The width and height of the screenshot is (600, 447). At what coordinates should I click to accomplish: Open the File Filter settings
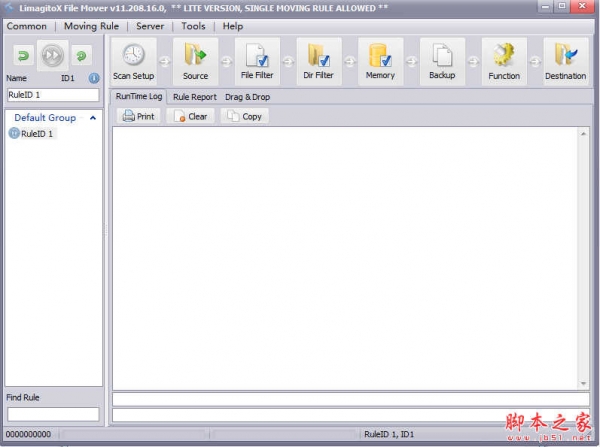(x=257, y=61)
